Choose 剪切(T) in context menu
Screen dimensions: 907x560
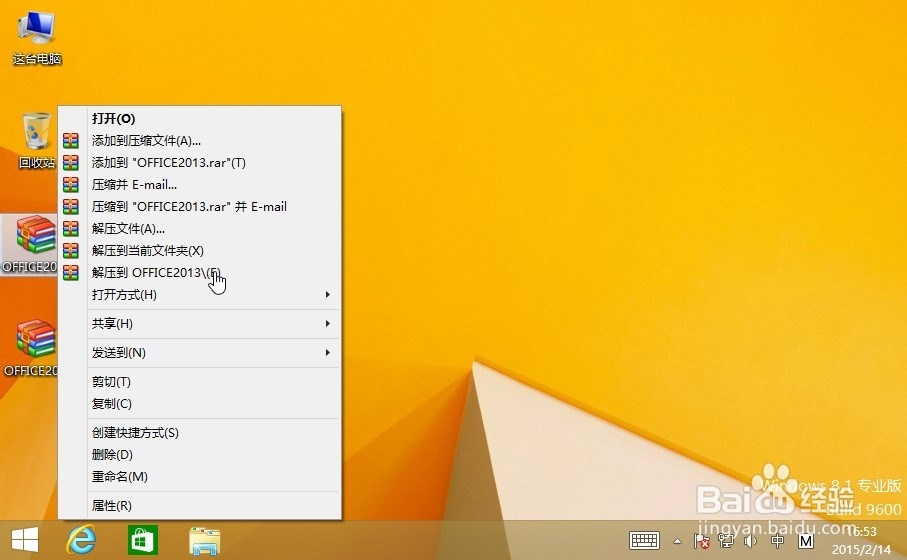pos(200,381)
